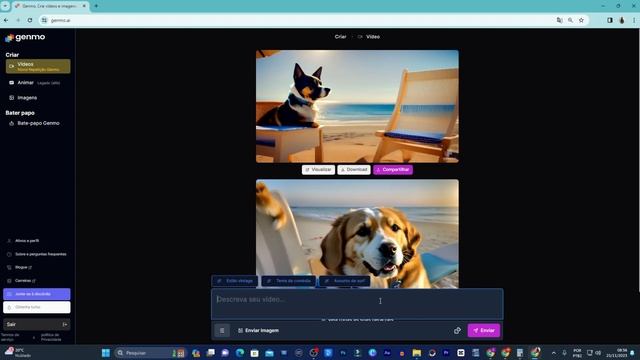Click the genmo logo
The image size is (640, 360).
pyautogui.click(x=25, y=38)
